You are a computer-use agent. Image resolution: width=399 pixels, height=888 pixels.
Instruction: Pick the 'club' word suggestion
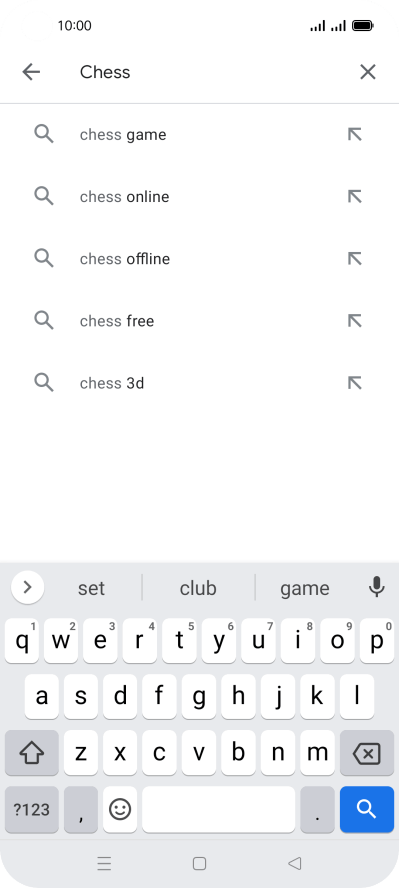198,588
